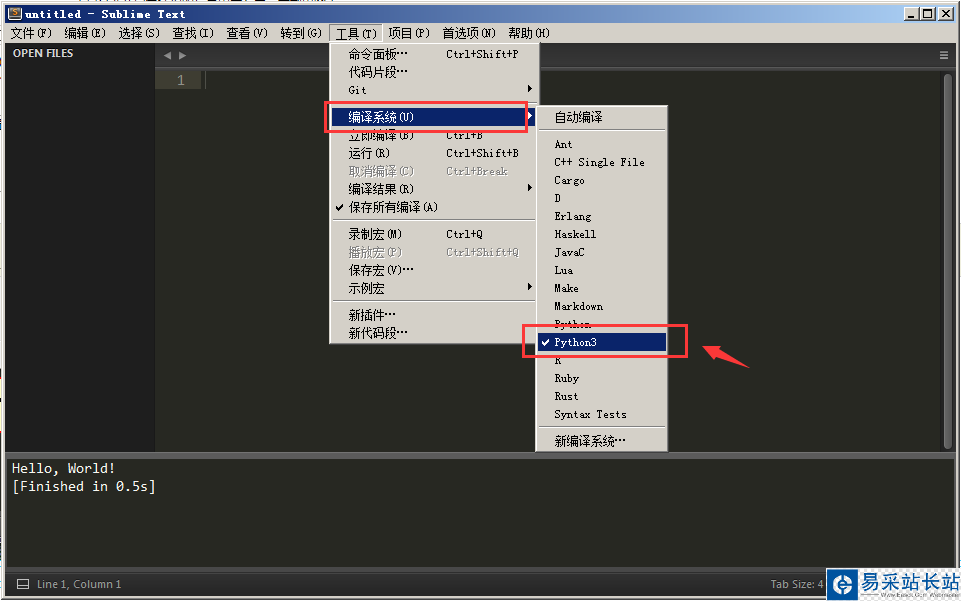Select Lua build system
The image size is (961, 601).
(602, 270)
